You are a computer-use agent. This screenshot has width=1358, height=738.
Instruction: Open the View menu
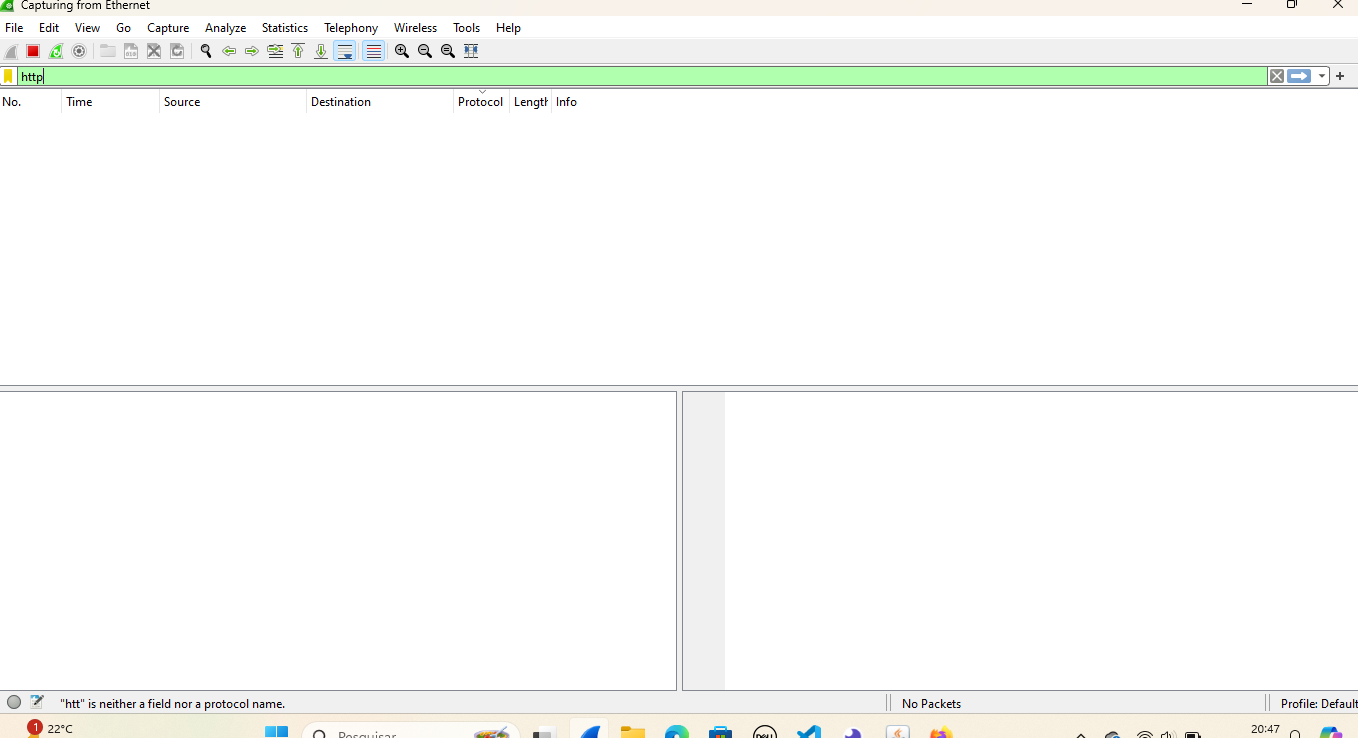click(x=88, y=28)
